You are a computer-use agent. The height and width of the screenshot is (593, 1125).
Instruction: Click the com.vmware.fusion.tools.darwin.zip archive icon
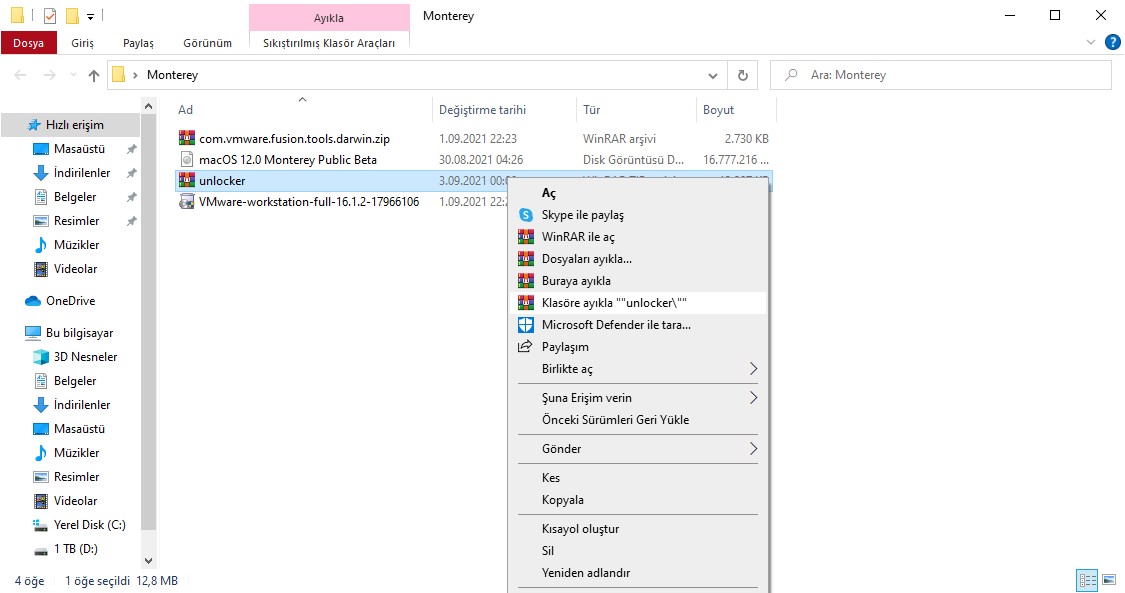pyautogui.click(x=187, y=138)
